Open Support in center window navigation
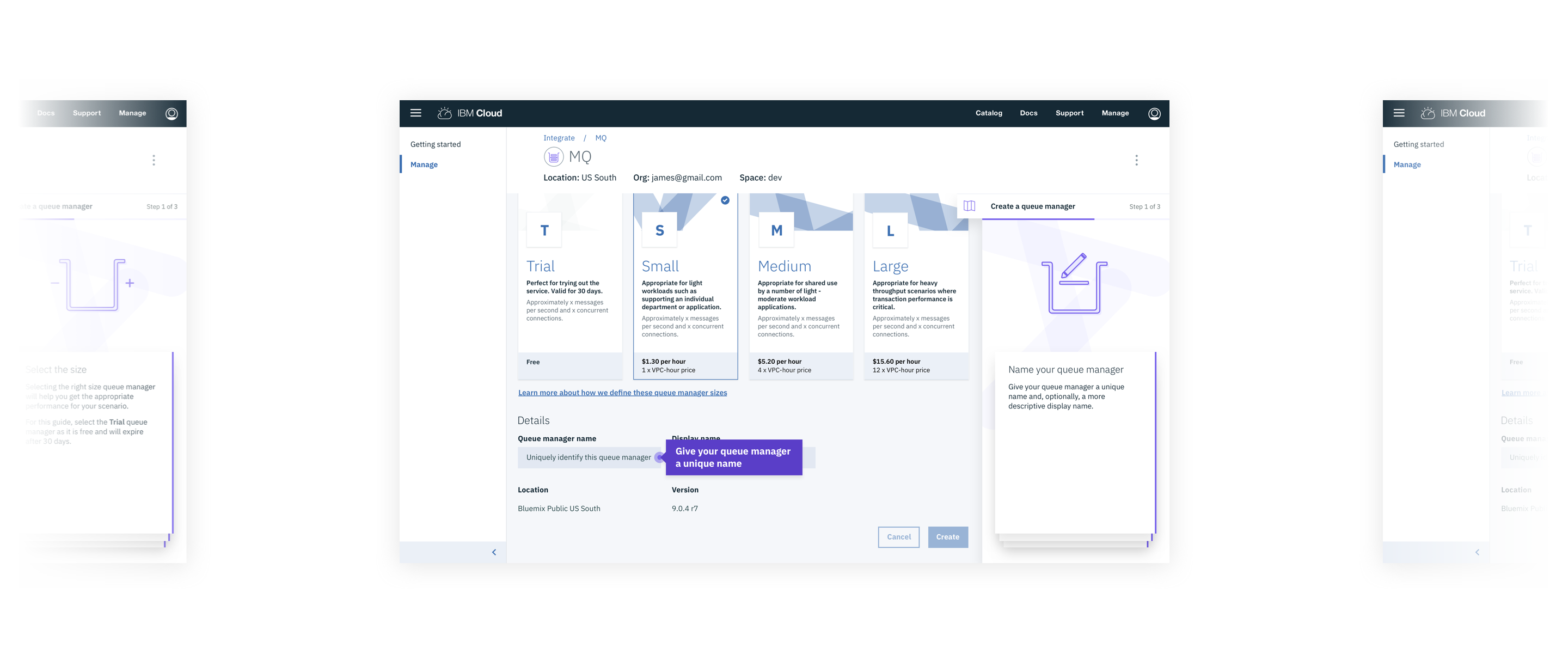 [x=1069, y=113]
